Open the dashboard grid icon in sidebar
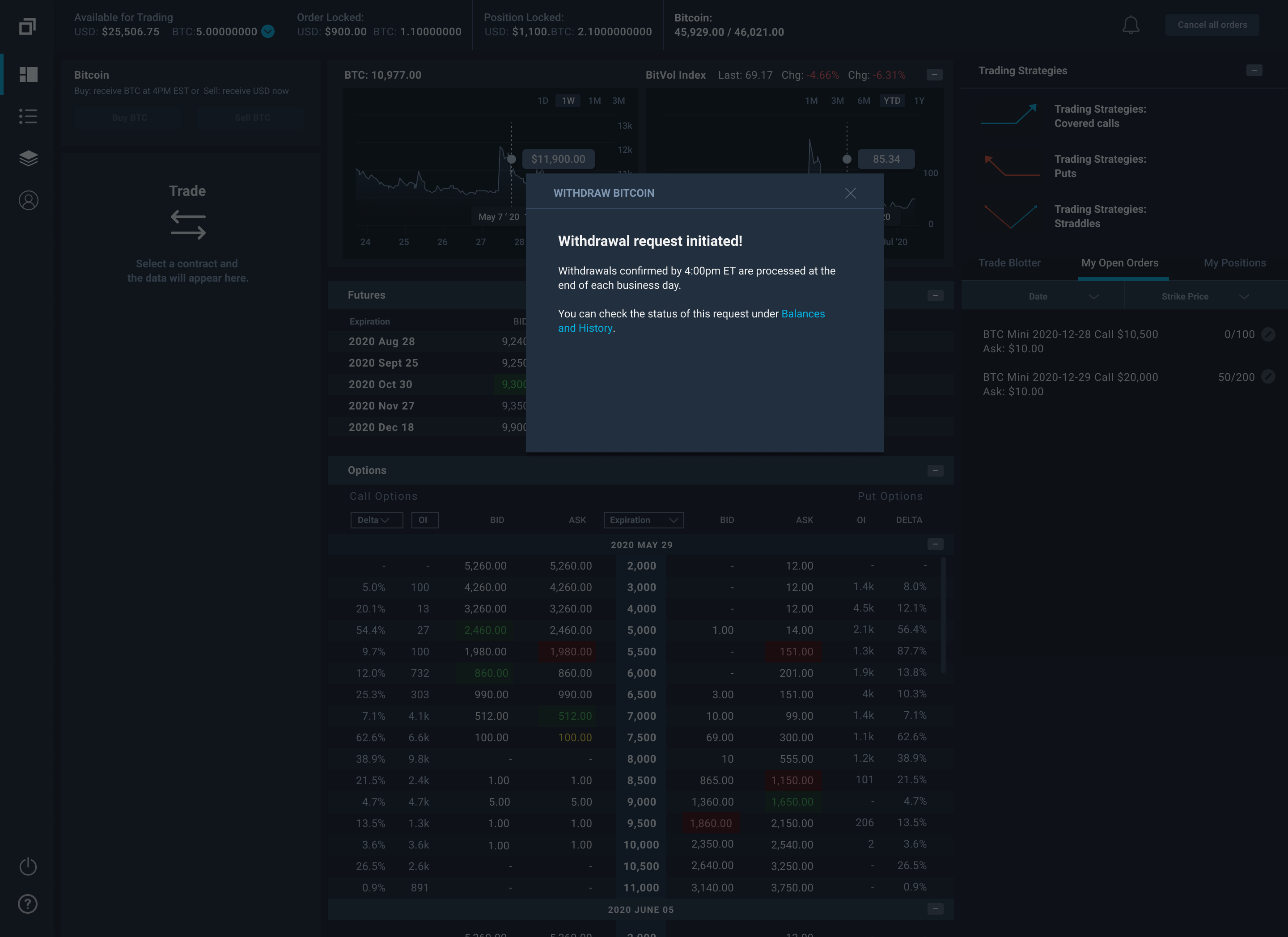The height and width of the screenshot is (937, 1288). point(28,74)
